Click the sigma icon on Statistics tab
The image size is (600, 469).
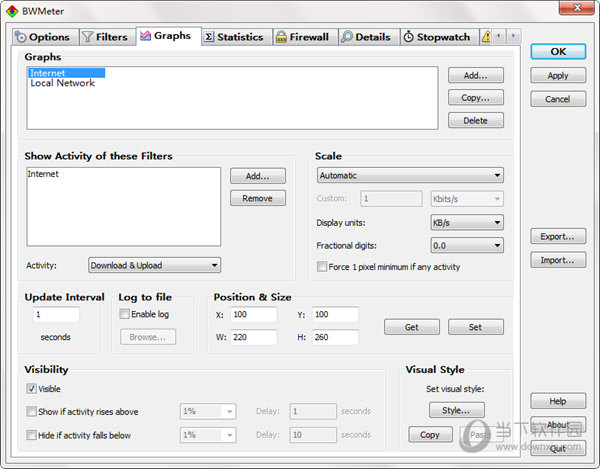(x=209, y=37)
